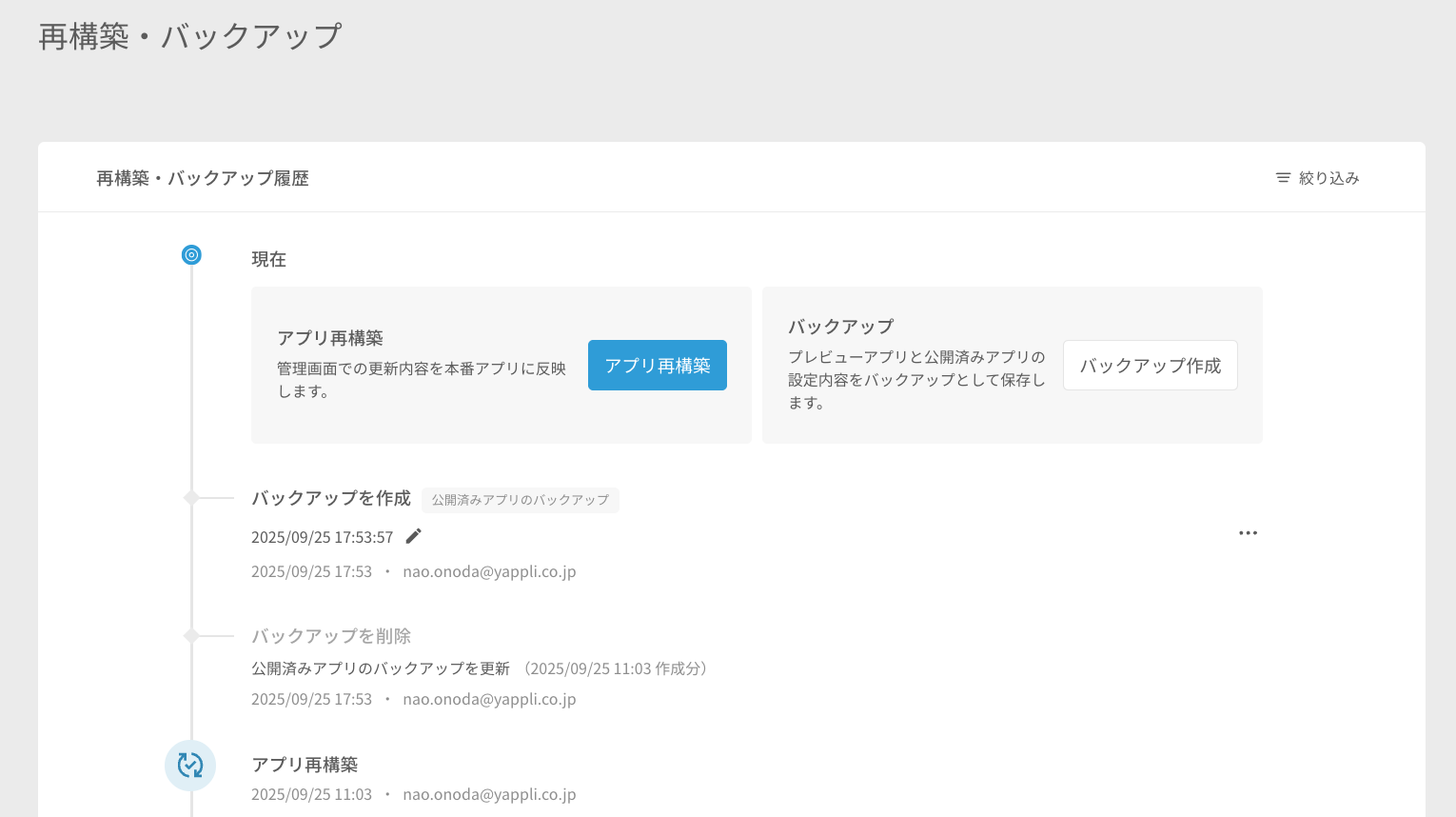The height and width of the screenshot is (817, 1456).
Task: Click the filter lines icon beside 絞り込み
Action: point(1283,178)
